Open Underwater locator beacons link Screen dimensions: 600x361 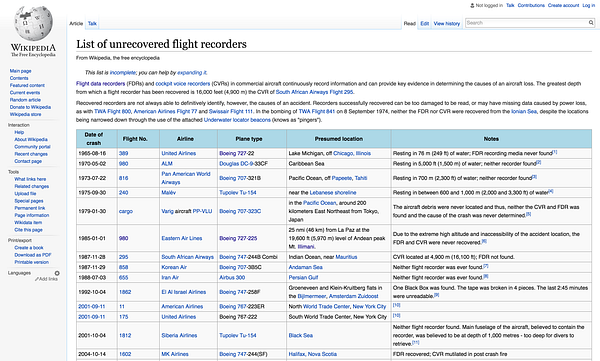pyautogui.click(x=237, y=120)
